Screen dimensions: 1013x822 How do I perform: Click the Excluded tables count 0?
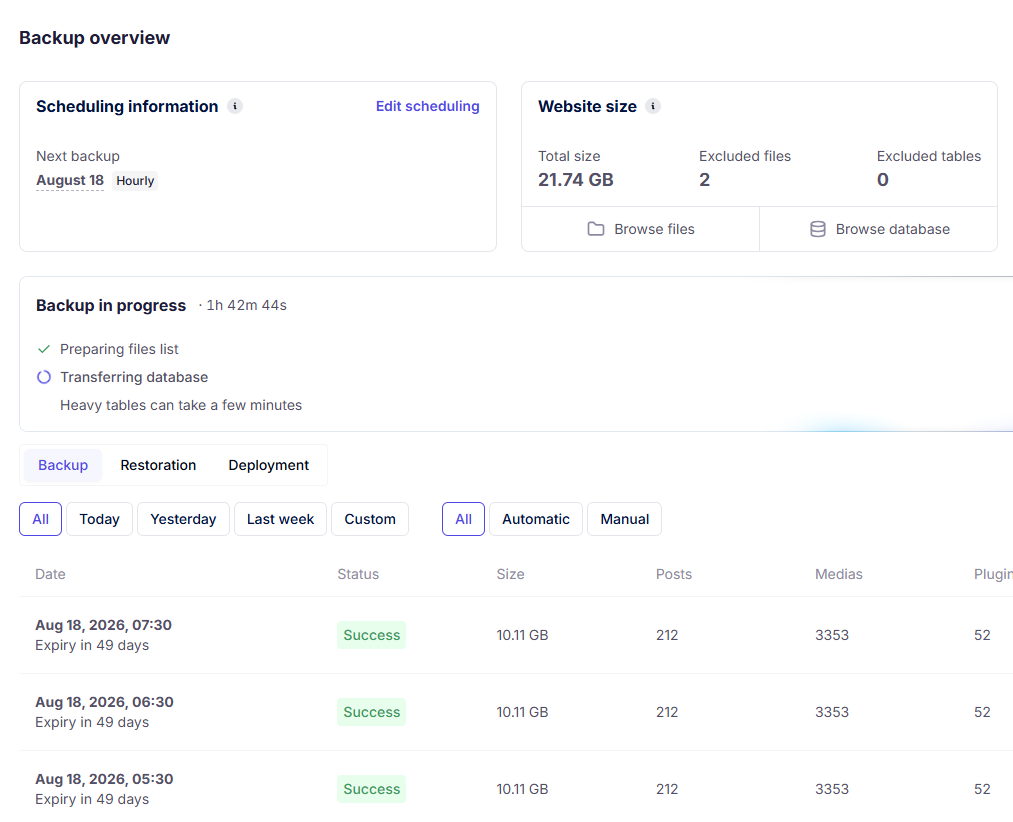(x=882, y=180)
